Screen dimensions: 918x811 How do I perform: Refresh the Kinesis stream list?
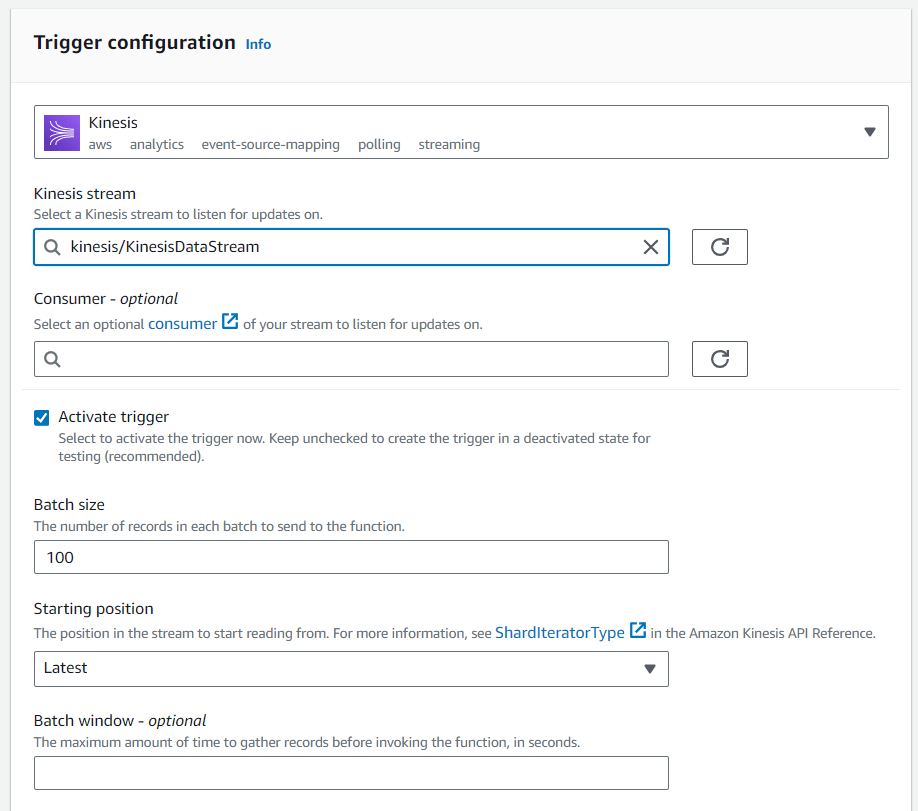coord(720,247)
